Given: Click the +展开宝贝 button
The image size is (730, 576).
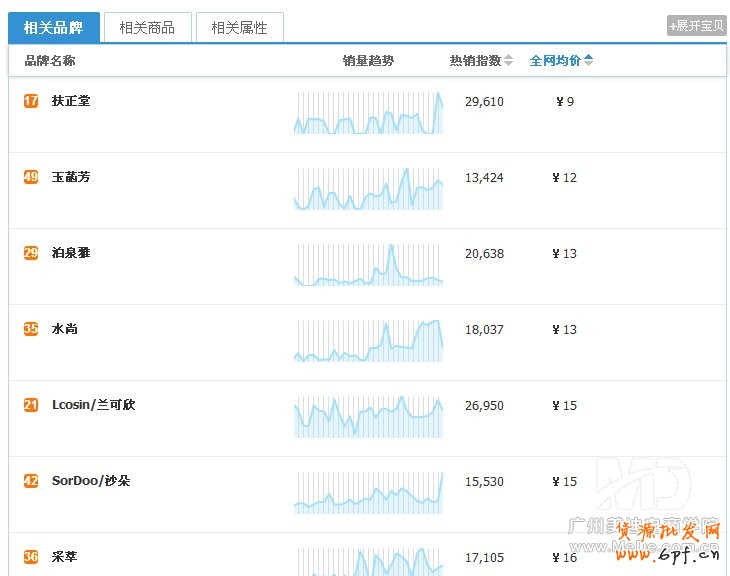Looking at the screenshot, I should click(696, 26).
